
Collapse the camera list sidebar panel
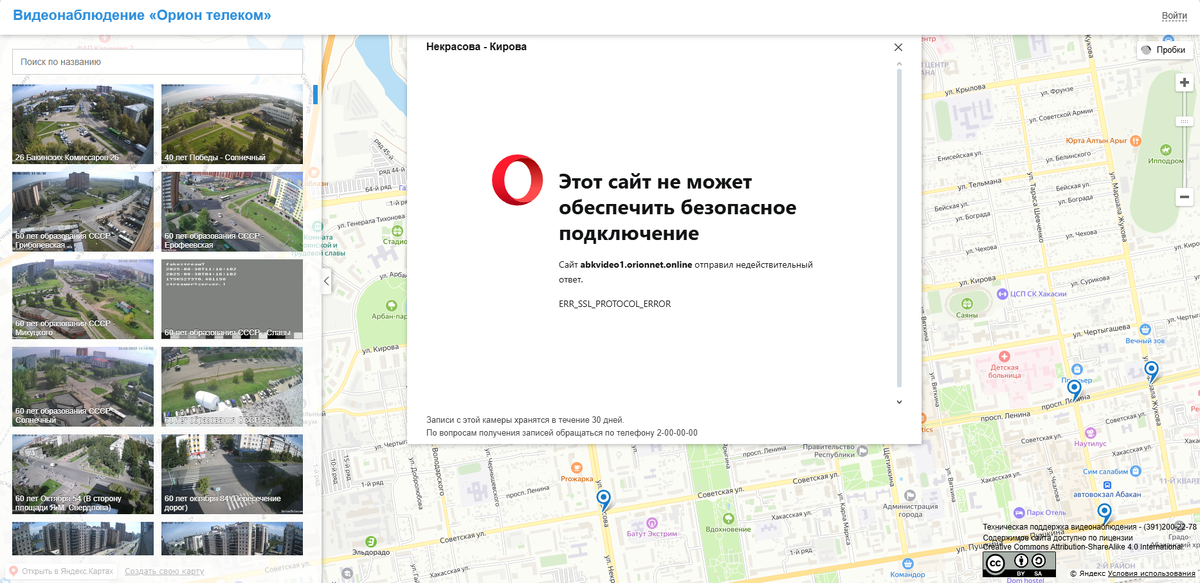tap(325, 283)
